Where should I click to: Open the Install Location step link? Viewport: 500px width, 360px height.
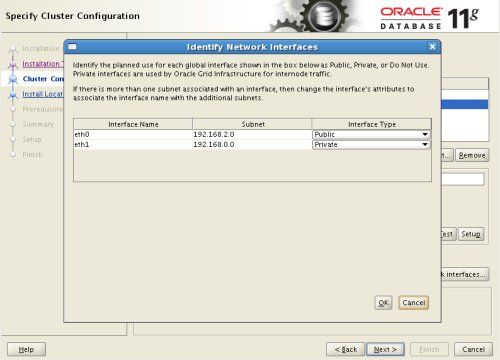pos(43,94)
